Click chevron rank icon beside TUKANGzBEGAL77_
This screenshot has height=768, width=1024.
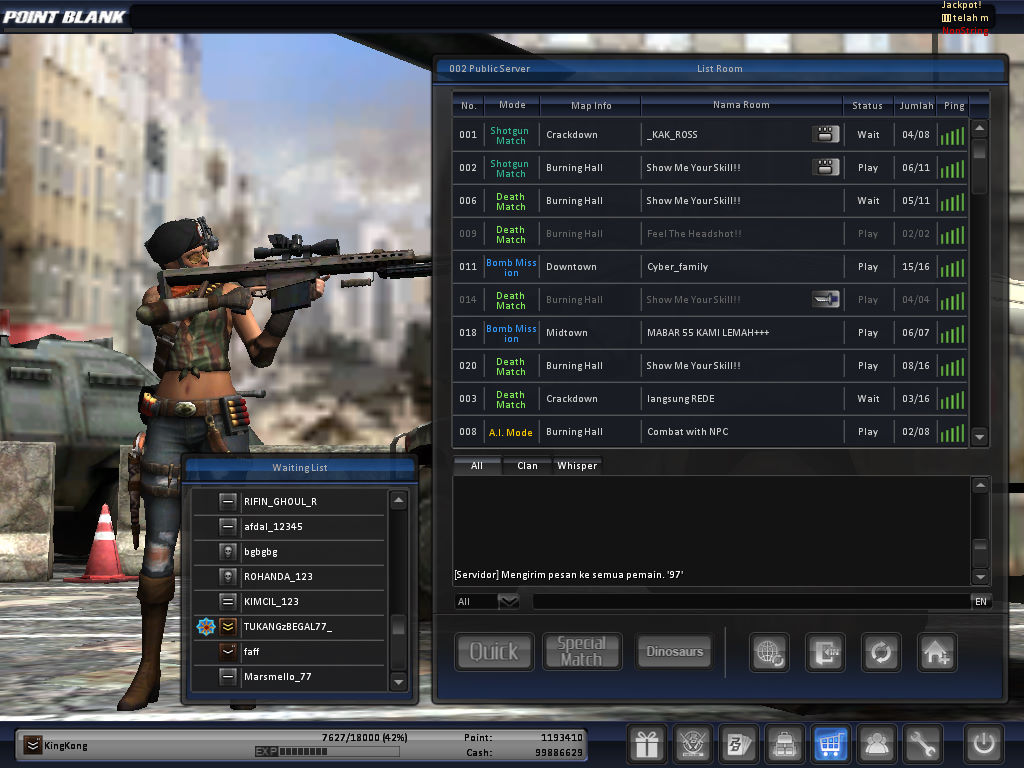click(228, 627)
